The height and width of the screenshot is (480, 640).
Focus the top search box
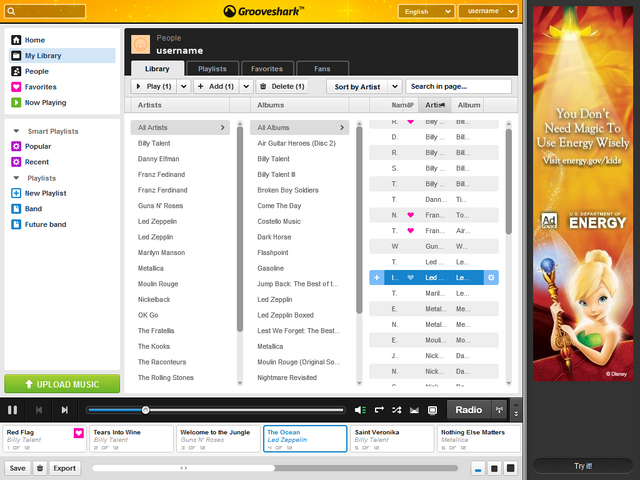(45, 11)
